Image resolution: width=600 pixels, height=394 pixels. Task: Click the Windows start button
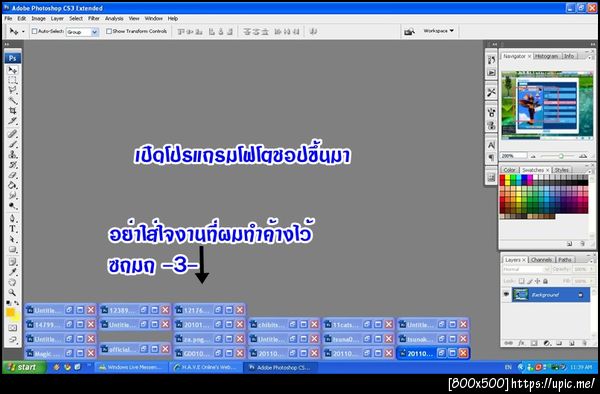click(x=23, y=367)
